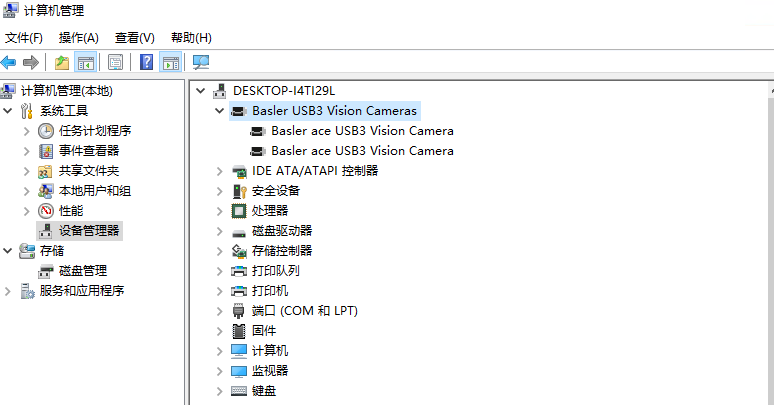The image size is (774, 405).
Task: Click the up one level folder icon
Action: [x=62, y=63]
